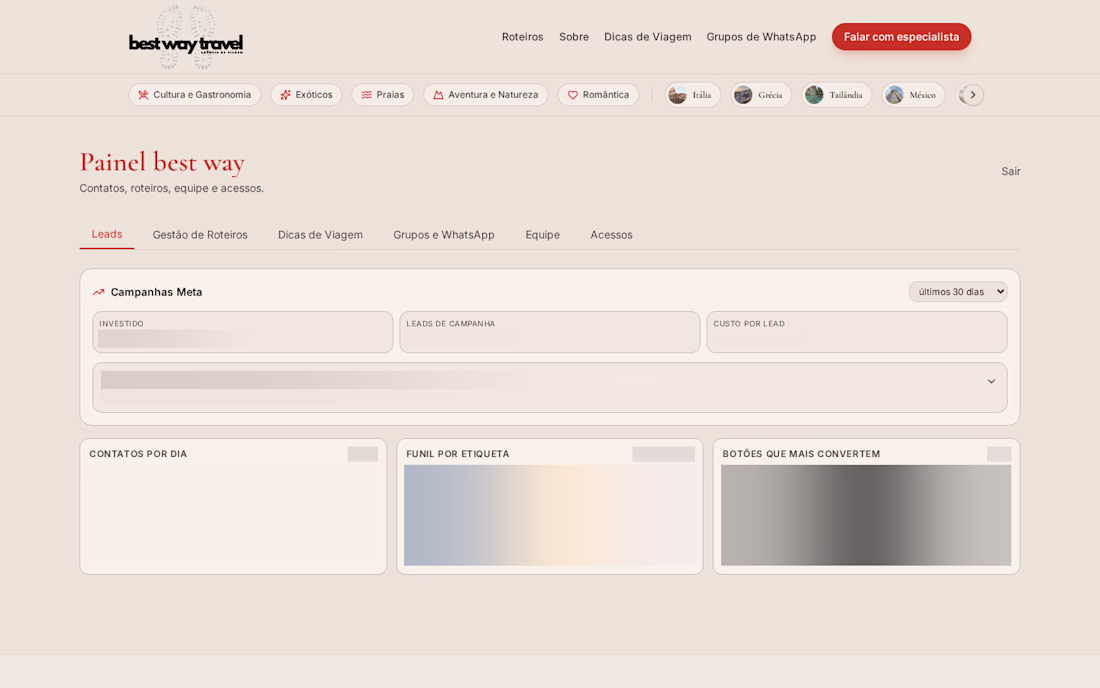Image resolution: width=1100 pixels, height=688 pixels.
Task: Click the Exóticos sparkle icon
Action: (x=286, y=95)
